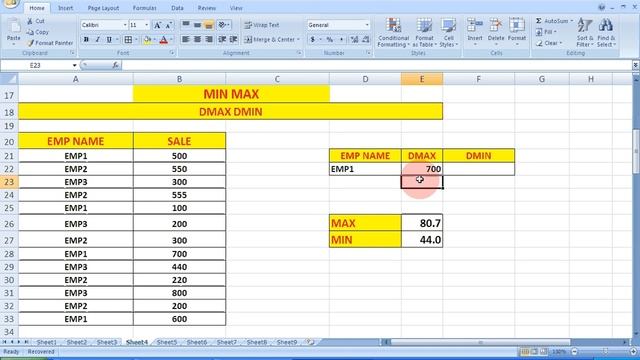
Task: Set Middle Align vertical alignment
Action: 197,25
